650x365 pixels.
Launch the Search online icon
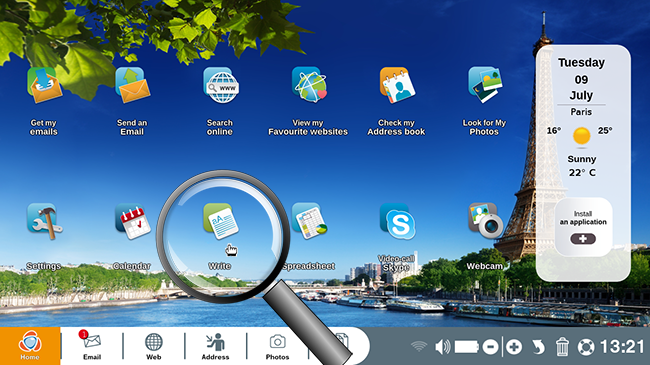click(221, 85)
